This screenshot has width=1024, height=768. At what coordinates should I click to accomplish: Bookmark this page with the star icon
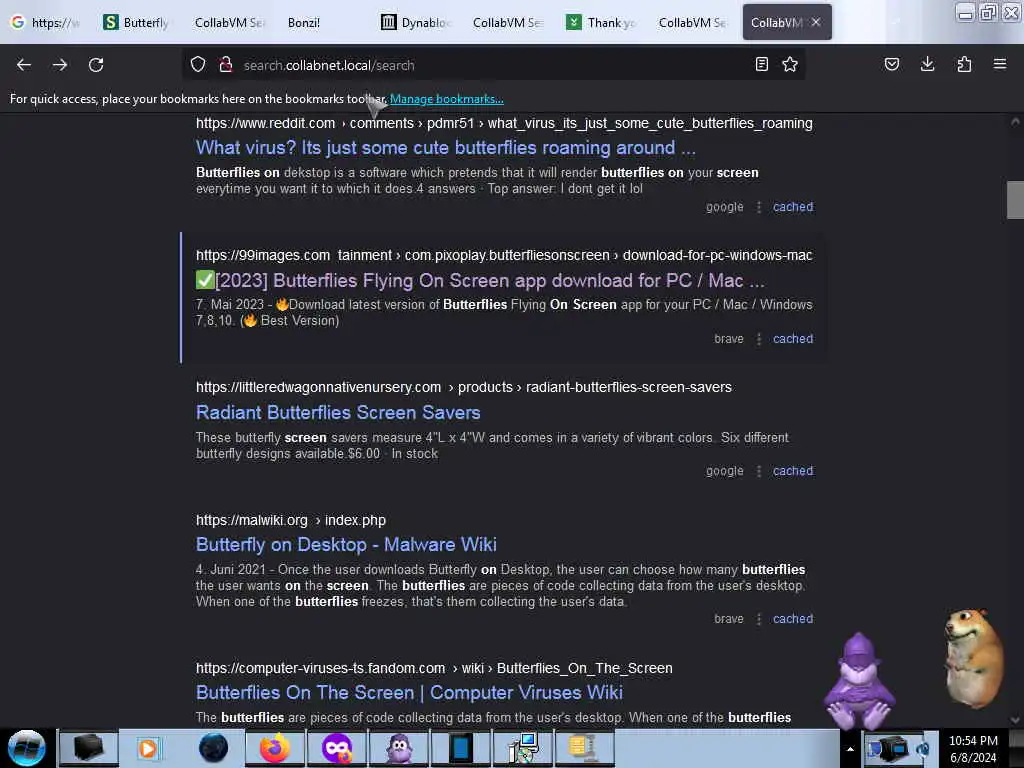790,64
